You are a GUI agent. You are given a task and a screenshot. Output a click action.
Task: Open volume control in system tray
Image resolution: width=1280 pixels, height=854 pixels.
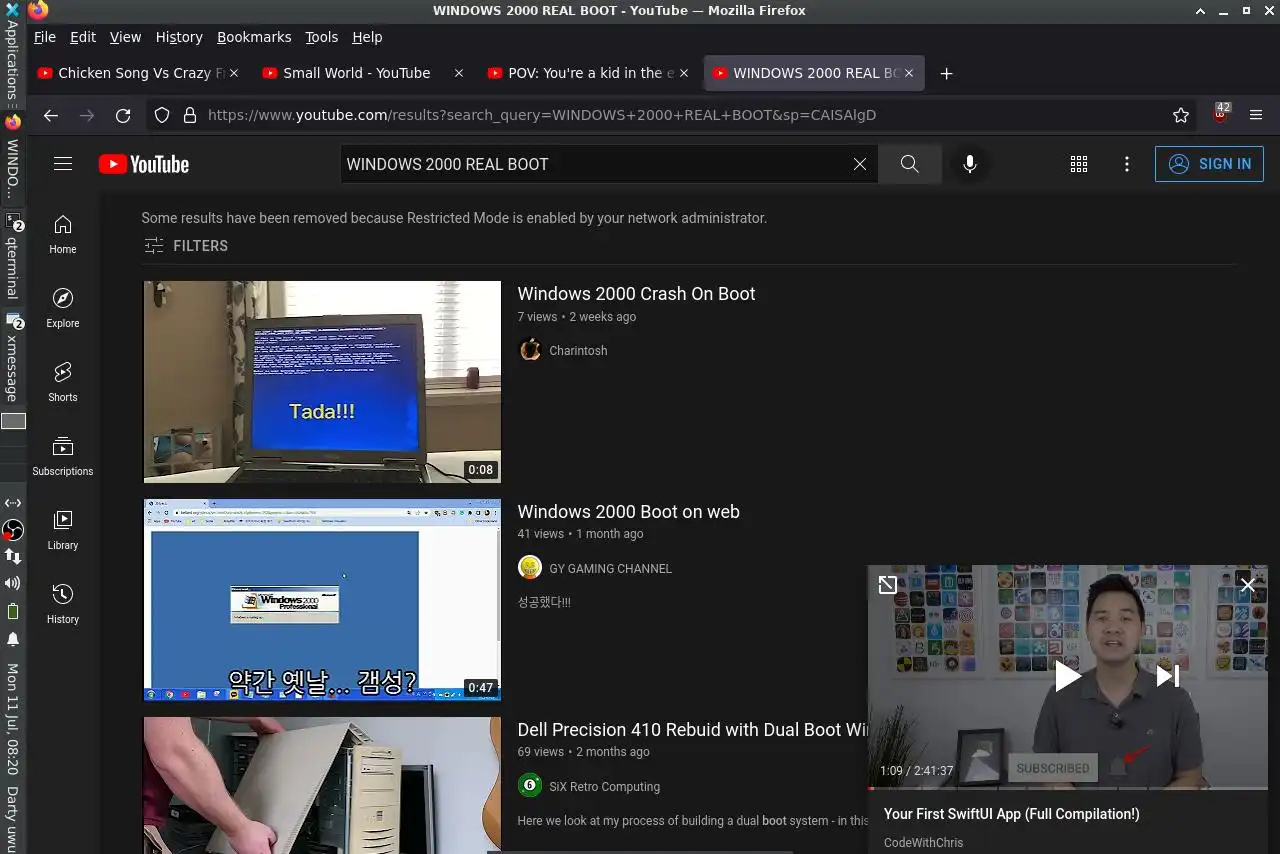[x=13, y=583]
